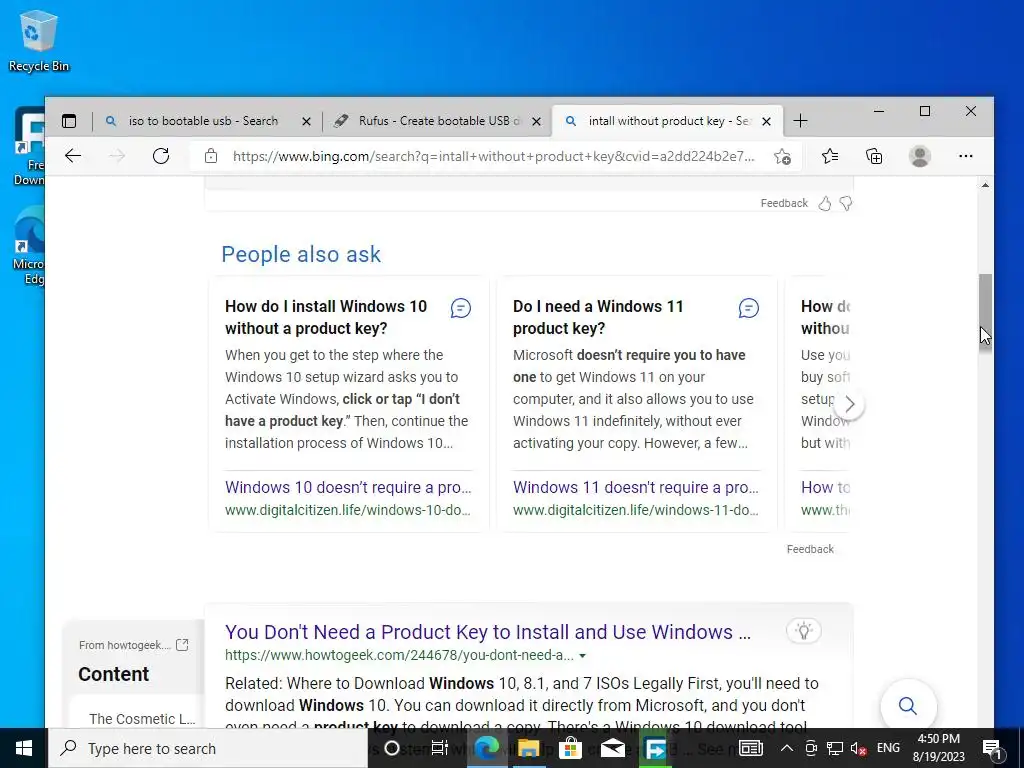Open chat icon for Windows 10 question
Image resolution: width=1024 pixels, height=768 pixels.
460,308
